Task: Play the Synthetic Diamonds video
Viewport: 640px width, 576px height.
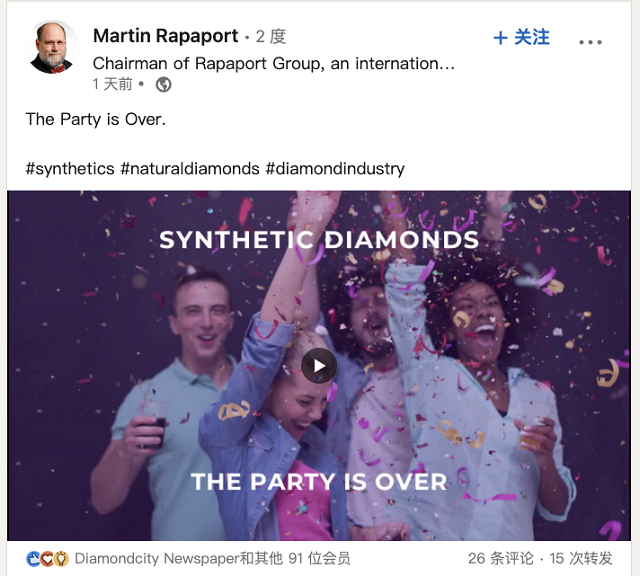Action: tap(319, 366)
